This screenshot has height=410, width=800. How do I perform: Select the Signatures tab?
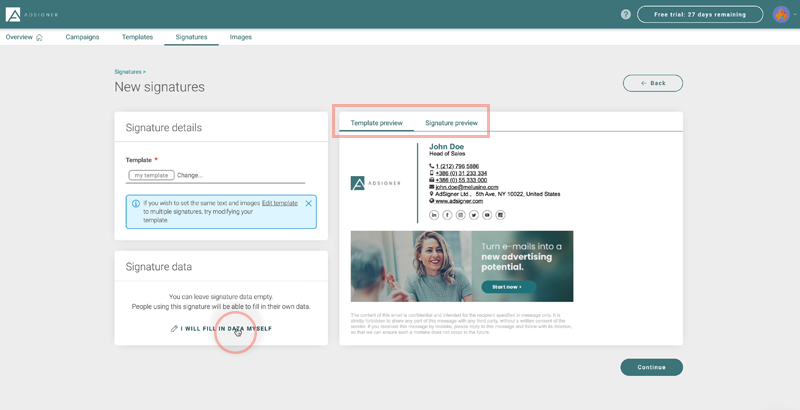(x=191, y=37)
